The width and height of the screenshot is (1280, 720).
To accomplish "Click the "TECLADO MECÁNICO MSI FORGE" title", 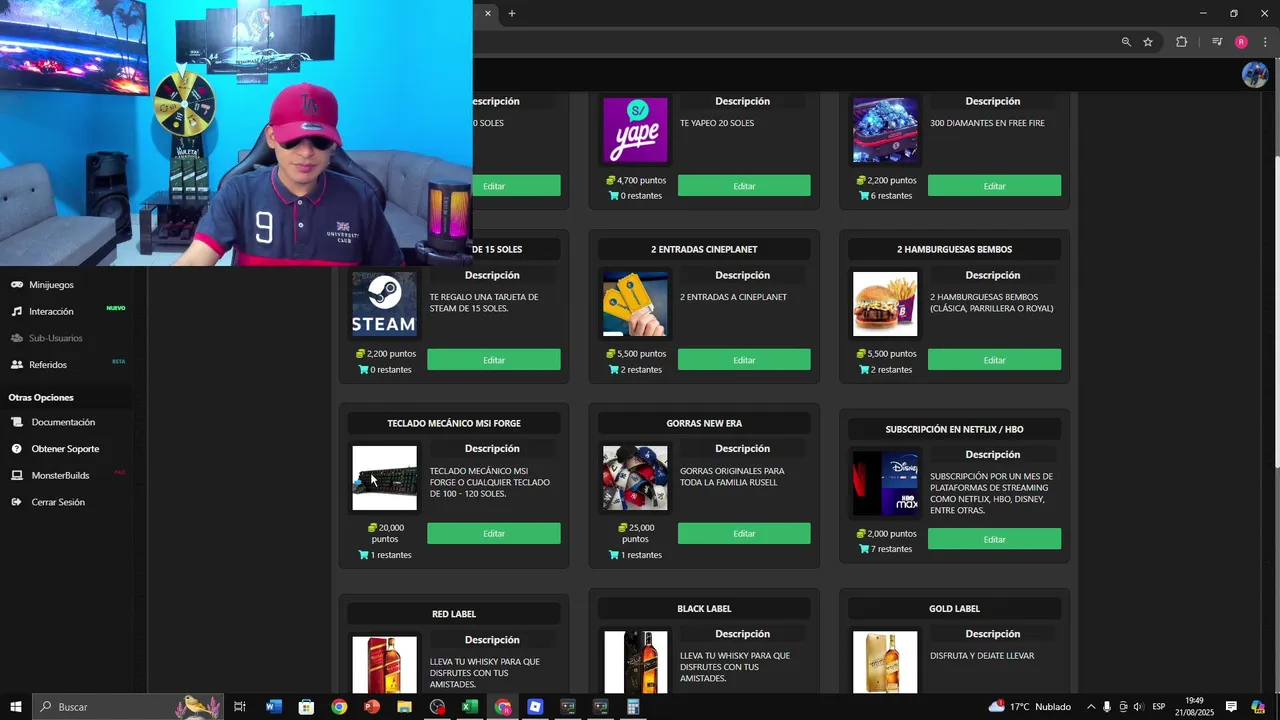I will [454, 423].
